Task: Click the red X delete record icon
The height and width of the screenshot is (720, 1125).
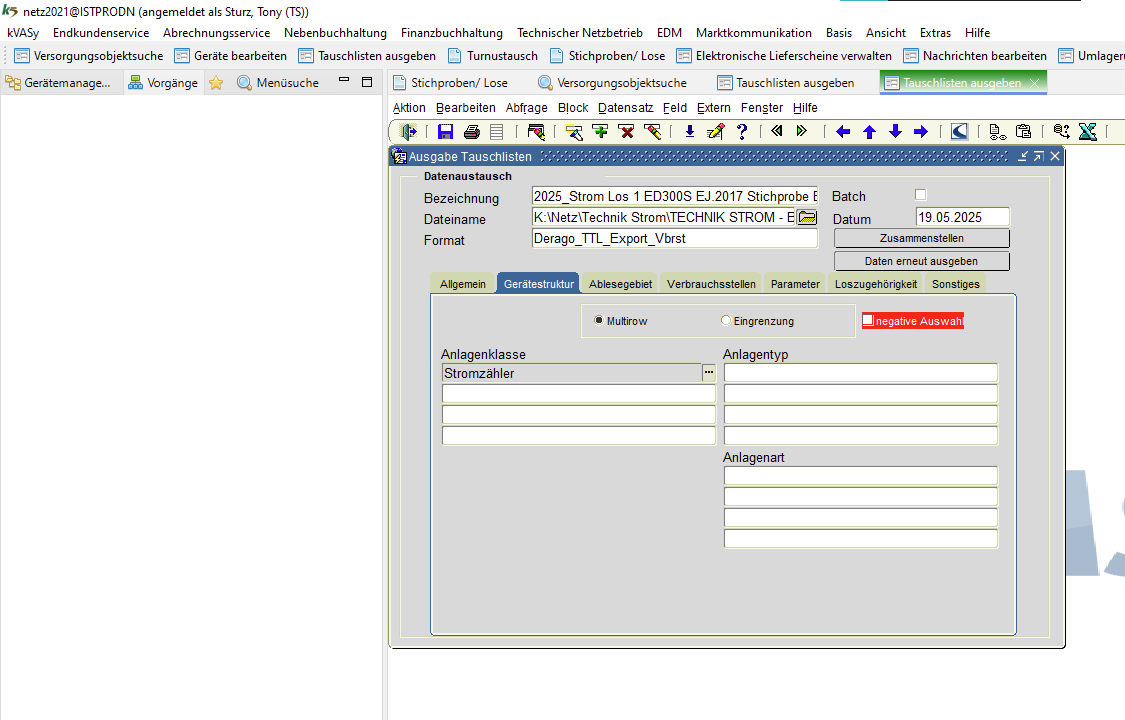Action: point(626,131)
